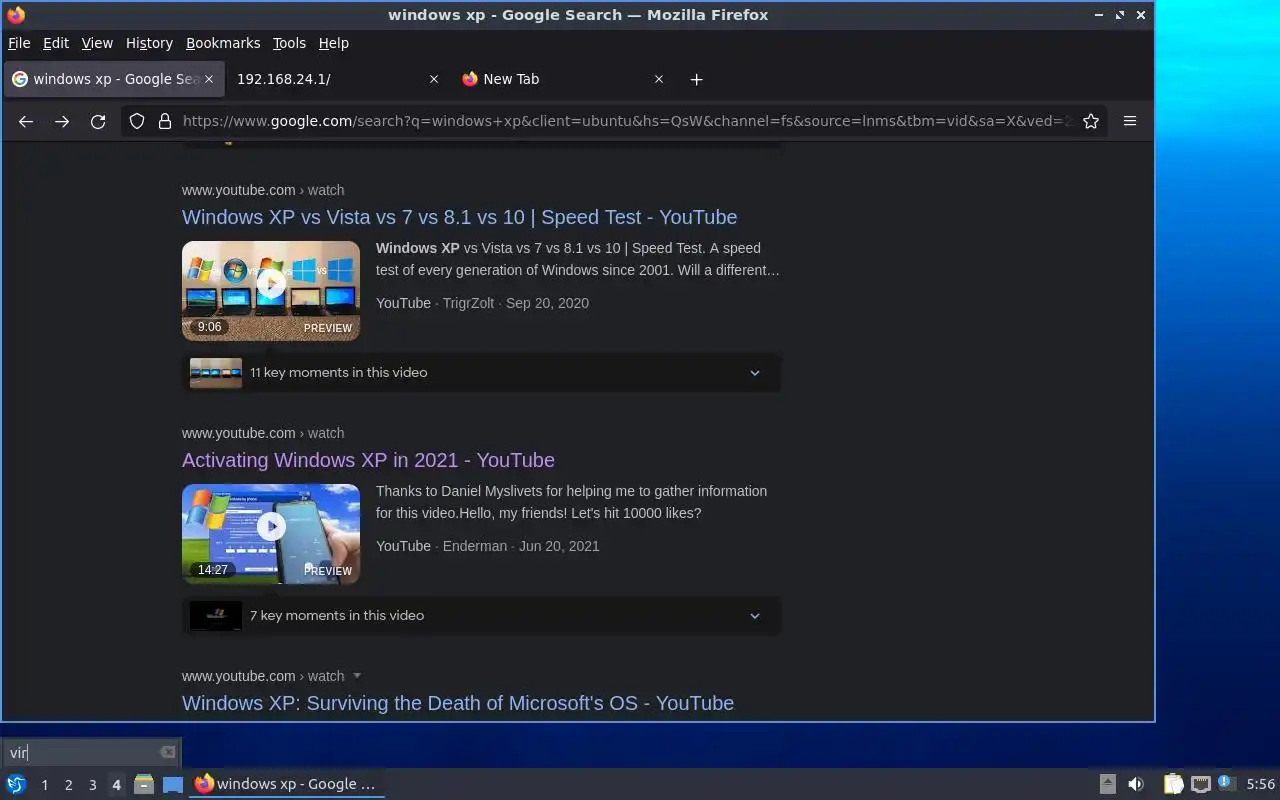Open the clipboard manager tray icon
Screen dimensions: 1280x800
click(x=1173, y=784)
